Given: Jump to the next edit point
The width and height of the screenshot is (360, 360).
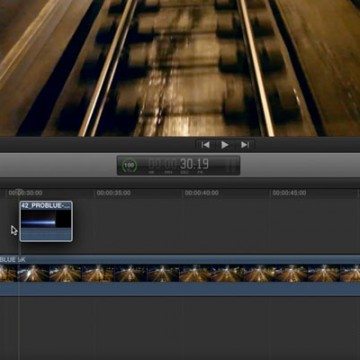Looking at the screenshot, I should click(x=245, y=145).
